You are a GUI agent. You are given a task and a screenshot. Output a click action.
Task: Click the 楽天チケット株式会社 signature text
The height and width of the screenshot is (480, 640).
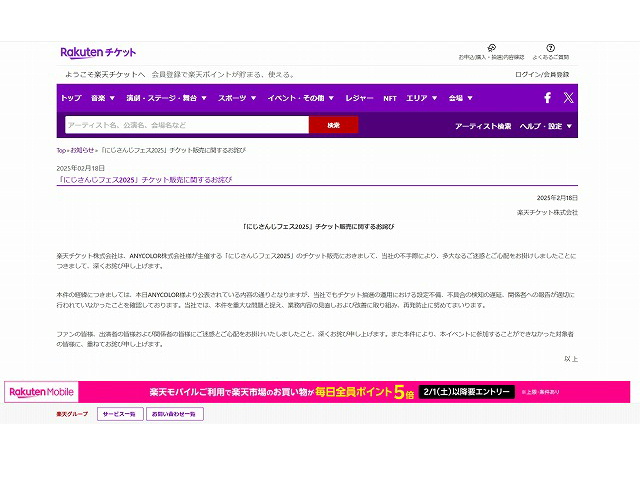tap(547, 212)
